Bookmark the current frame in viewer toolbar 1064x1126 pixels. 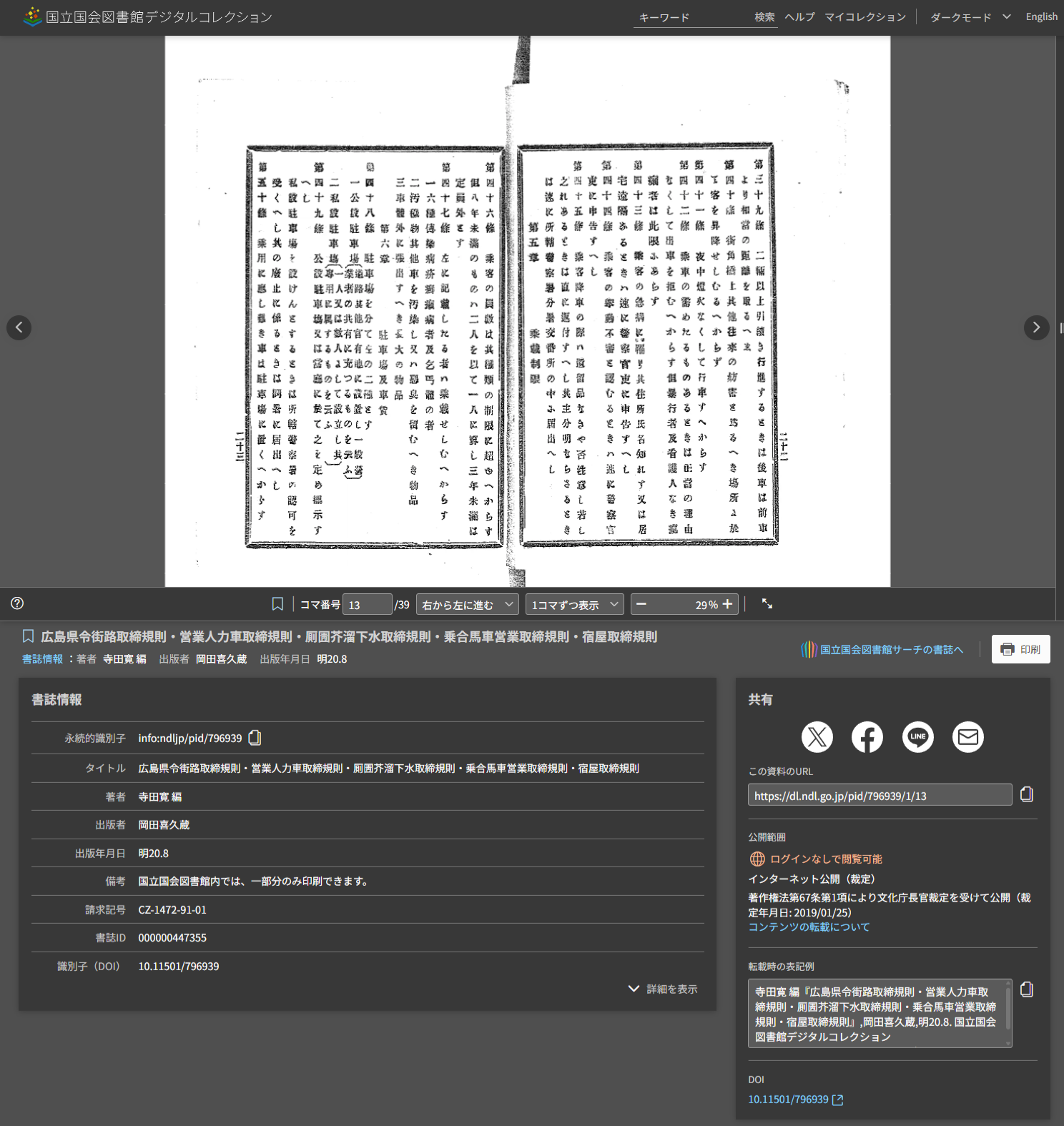(277, 604)
